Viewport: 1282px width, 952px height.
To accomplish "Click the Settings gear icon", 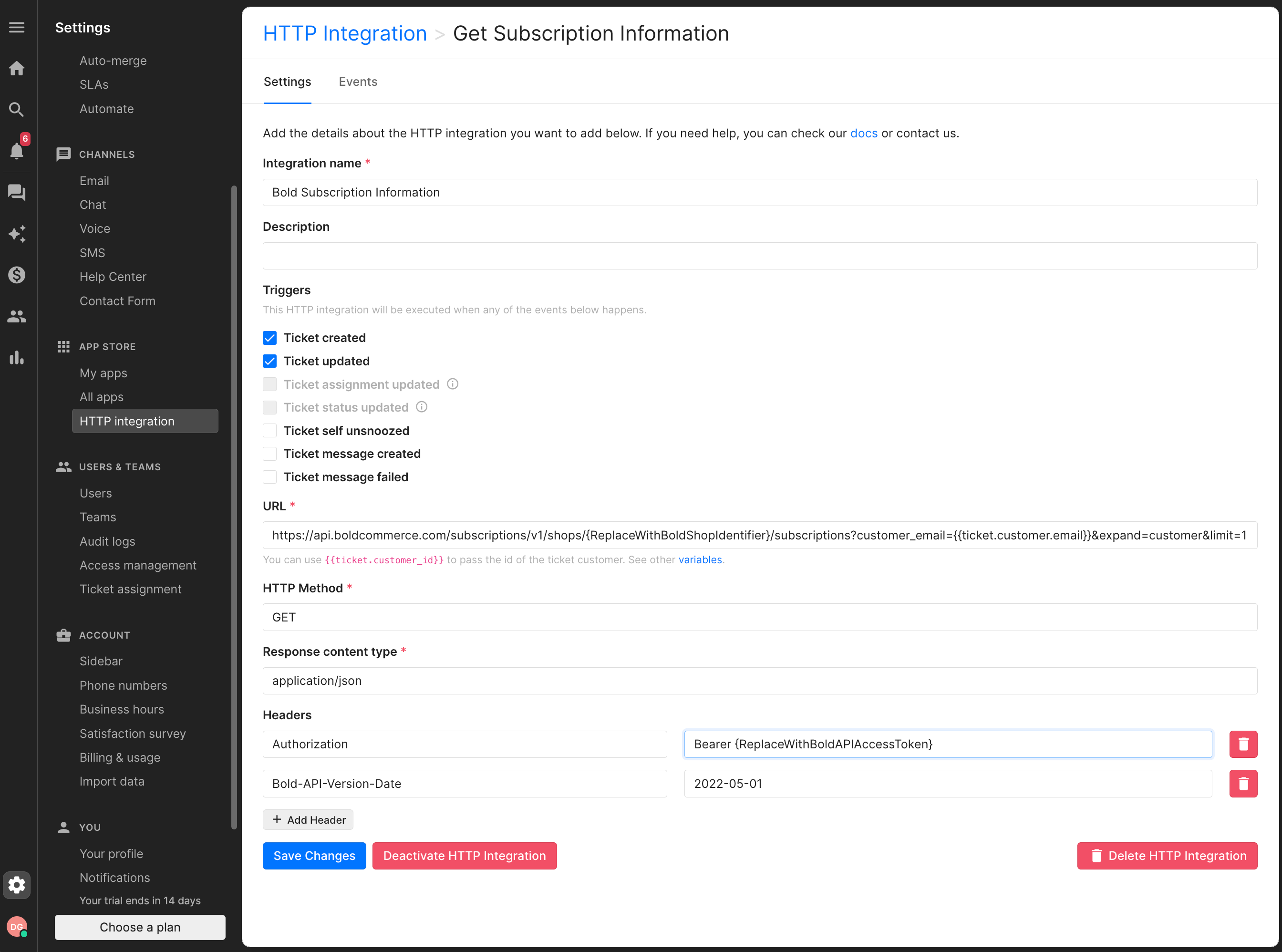I will pos(17,885).
